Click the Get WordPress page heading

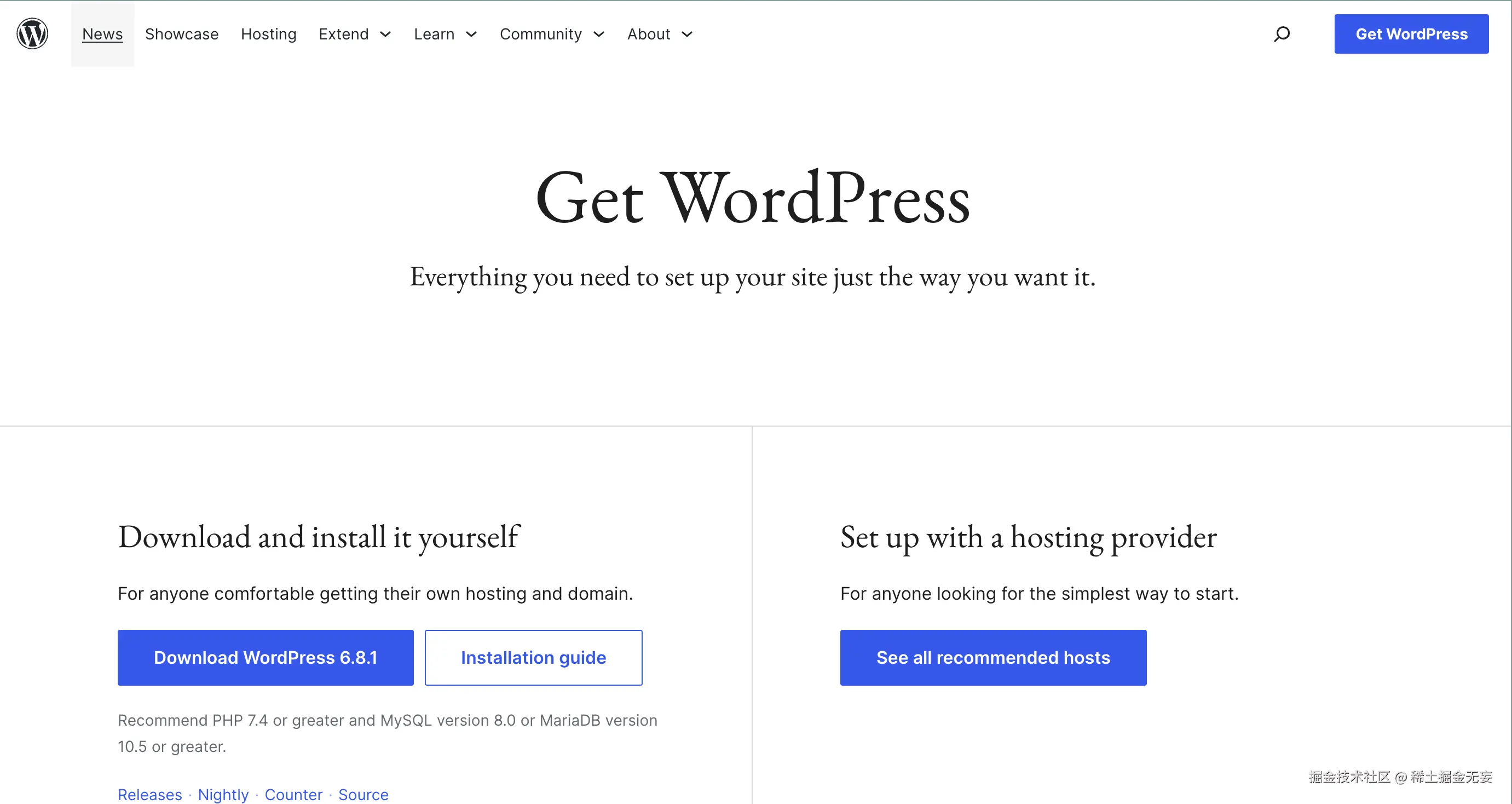click(753, 198)
